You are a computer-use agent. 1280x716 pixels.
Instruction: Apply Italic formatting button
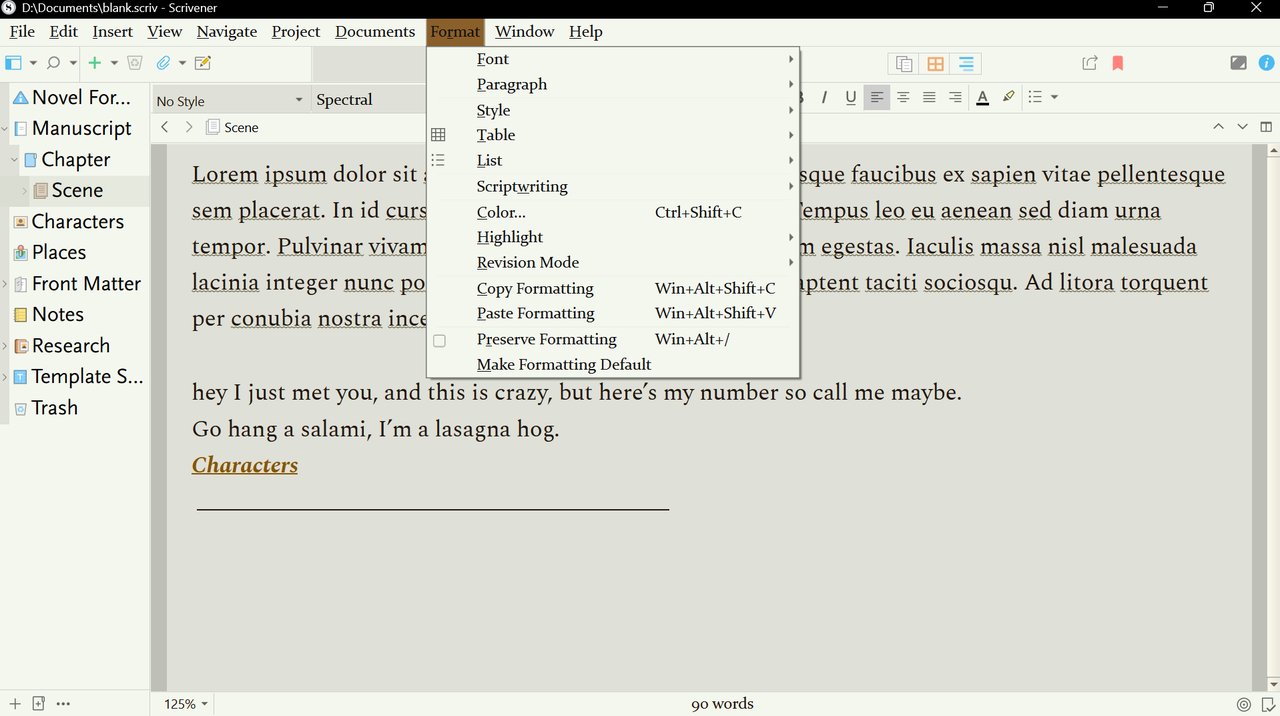pos(824,97)
